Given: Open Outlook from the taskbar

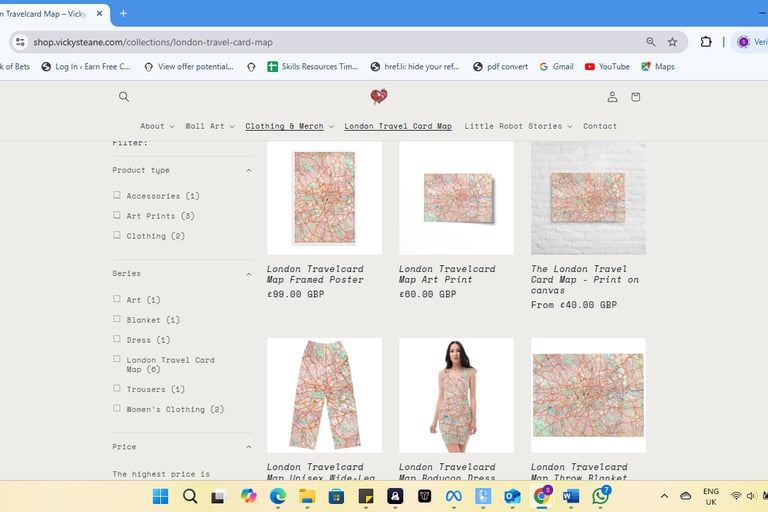Looking at the screenshot, I should pos(512,496).
